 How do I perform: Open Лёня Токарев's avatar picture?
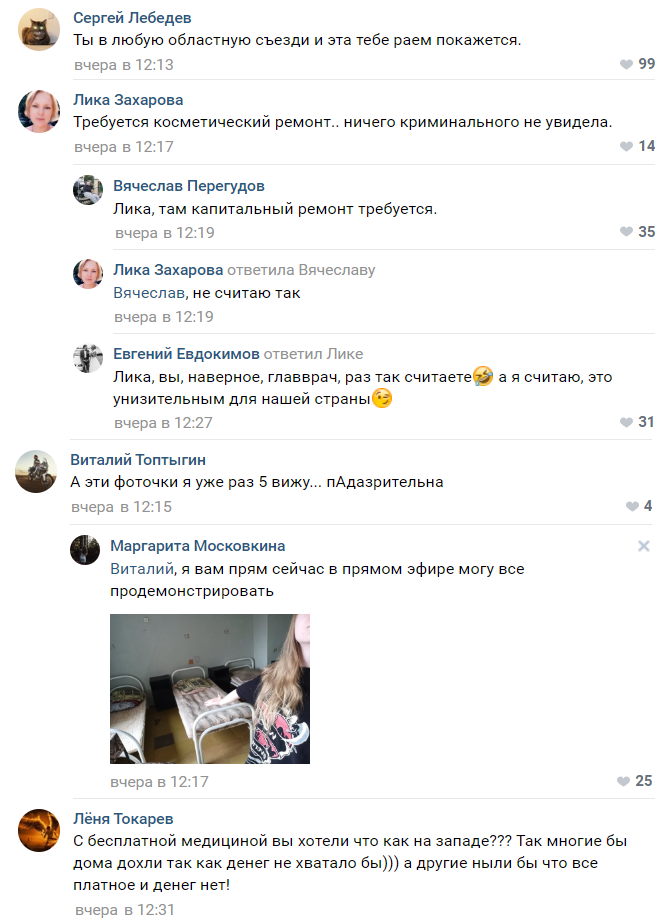[x=39, y=830]
